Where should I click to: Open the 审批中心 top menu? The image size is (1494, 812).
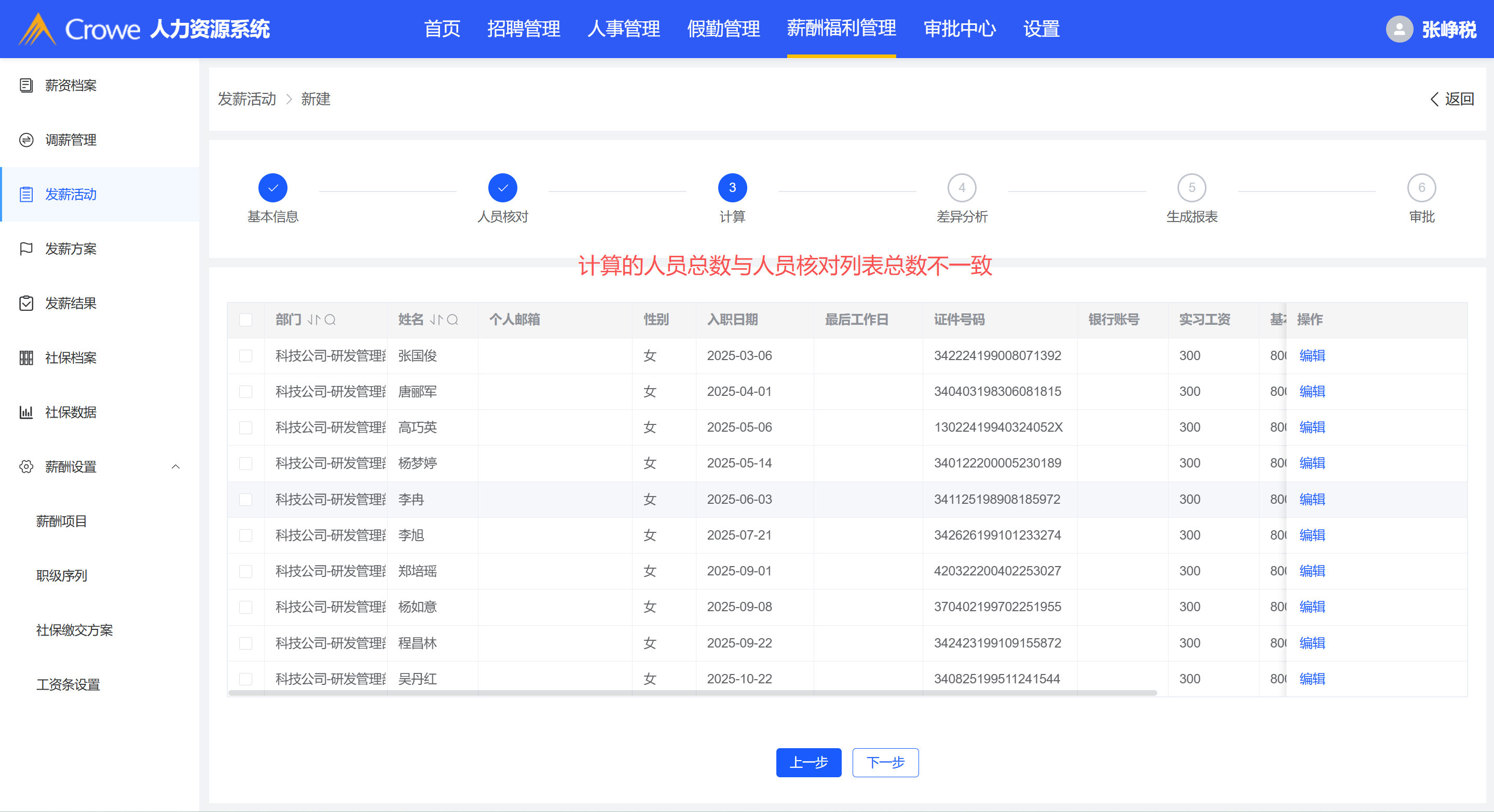(x=960, y=29)
